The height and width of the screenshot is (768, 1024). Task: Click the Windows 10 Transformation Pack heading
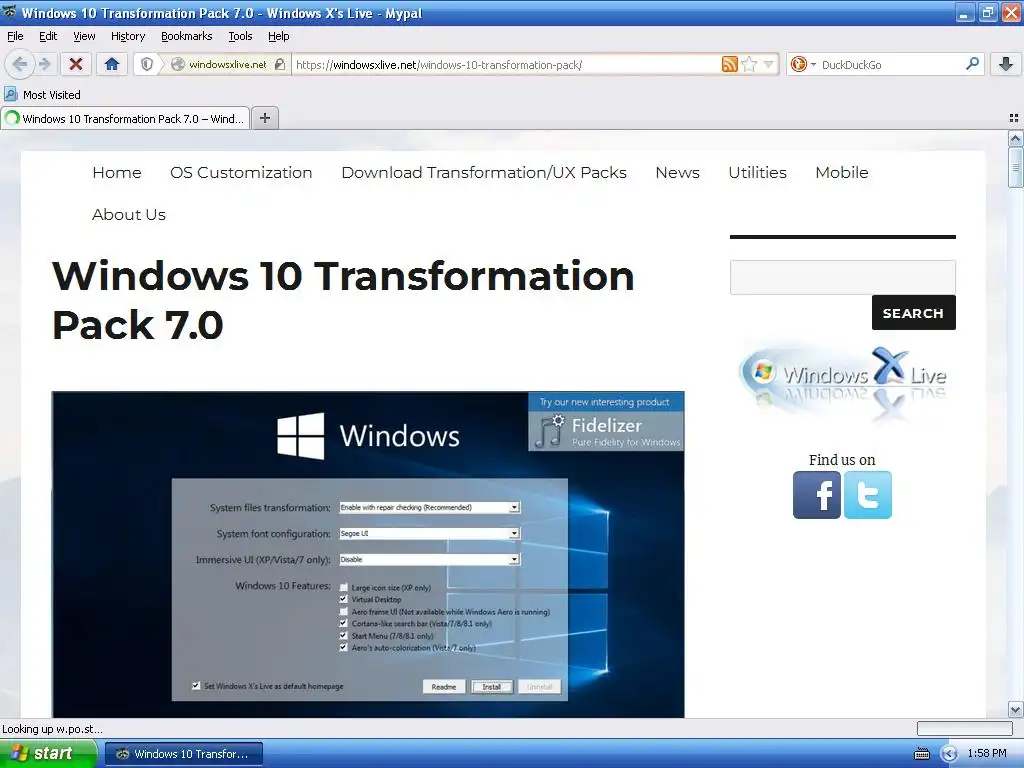point(343,300)
